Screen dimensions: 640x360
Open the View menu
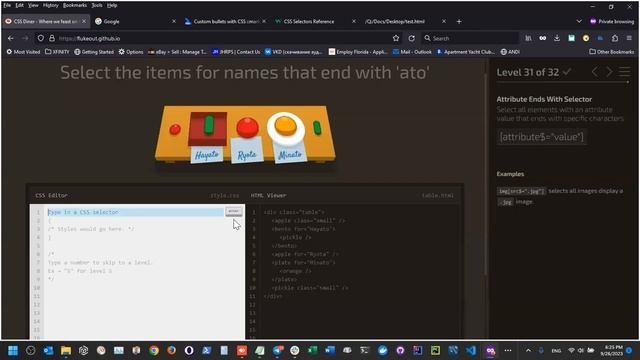(x=33, y=5)
